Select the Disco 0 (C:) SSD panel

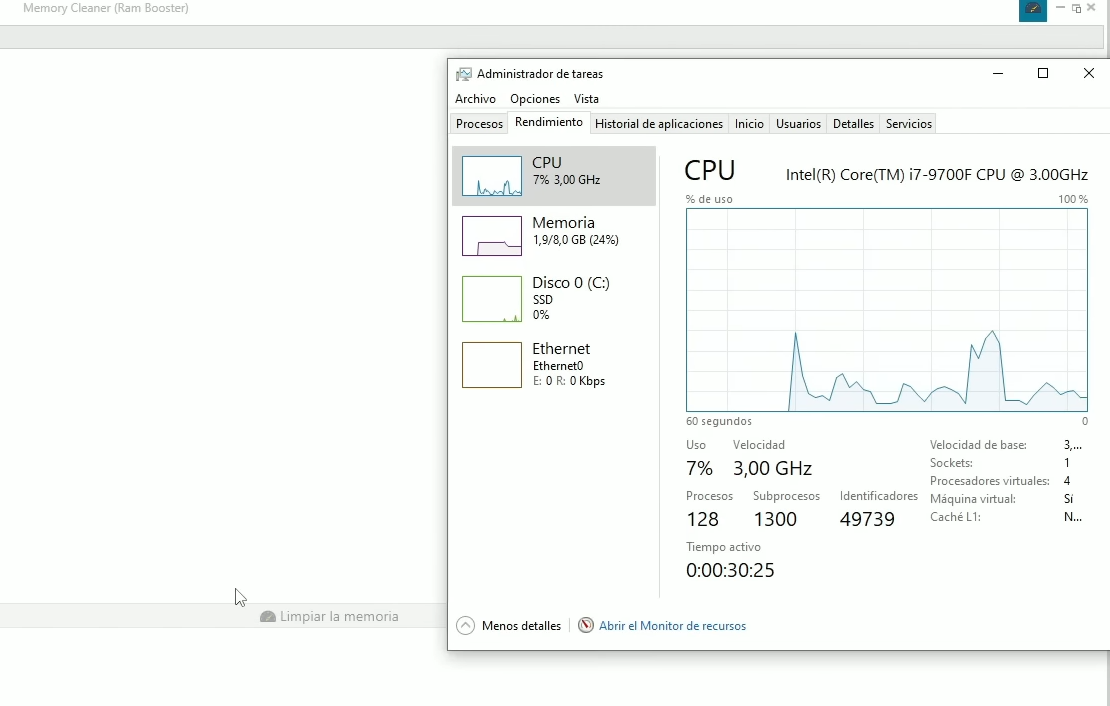(x=553, y=299)
